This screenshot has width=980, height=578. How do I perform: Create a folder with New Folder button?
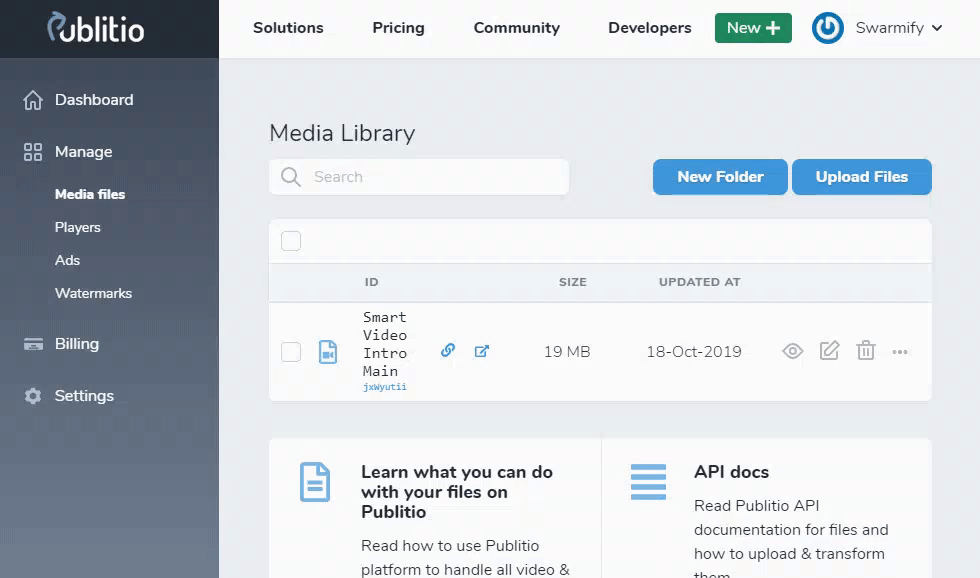click(720, 177)
